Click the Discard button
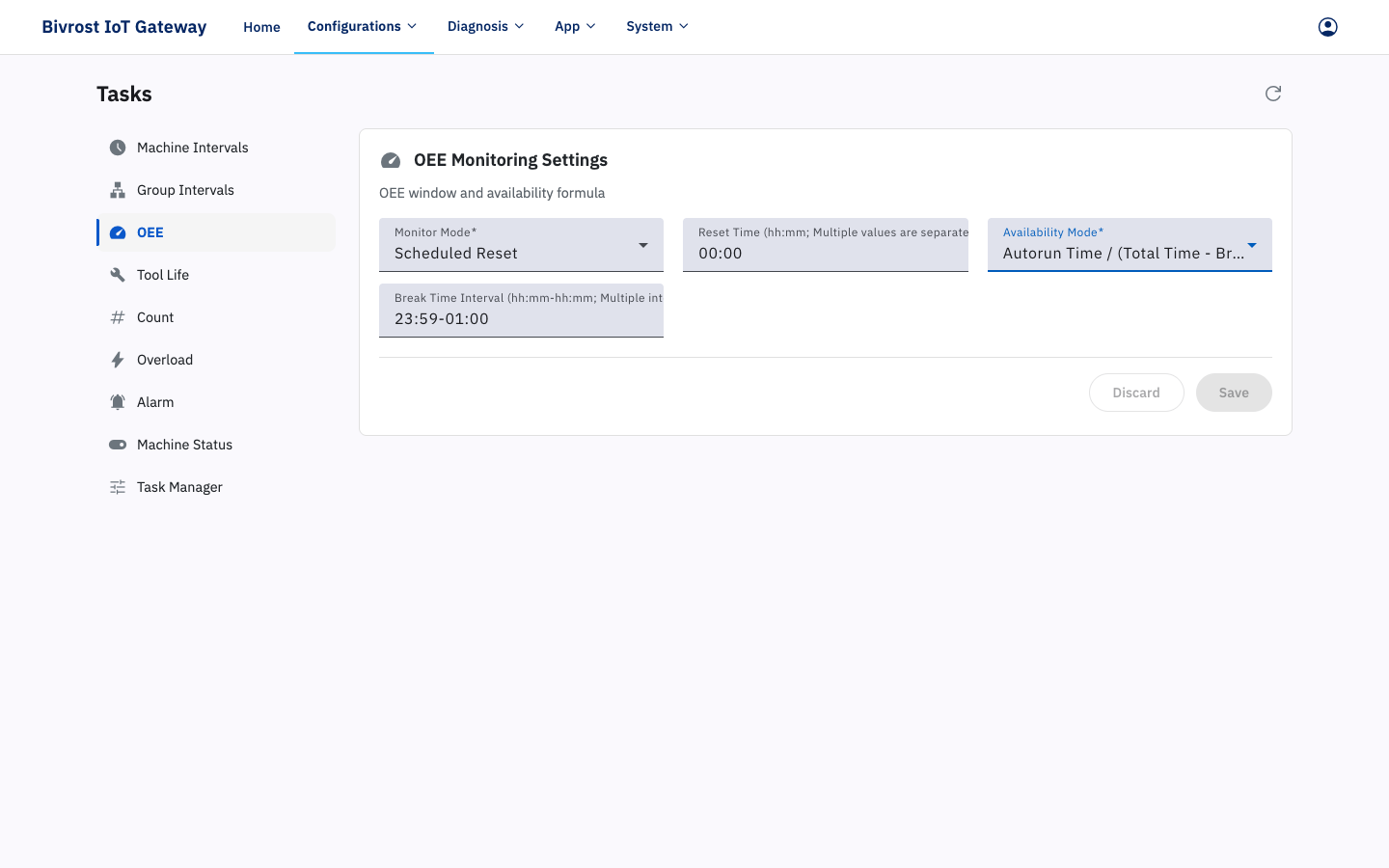 point(1136,393)
